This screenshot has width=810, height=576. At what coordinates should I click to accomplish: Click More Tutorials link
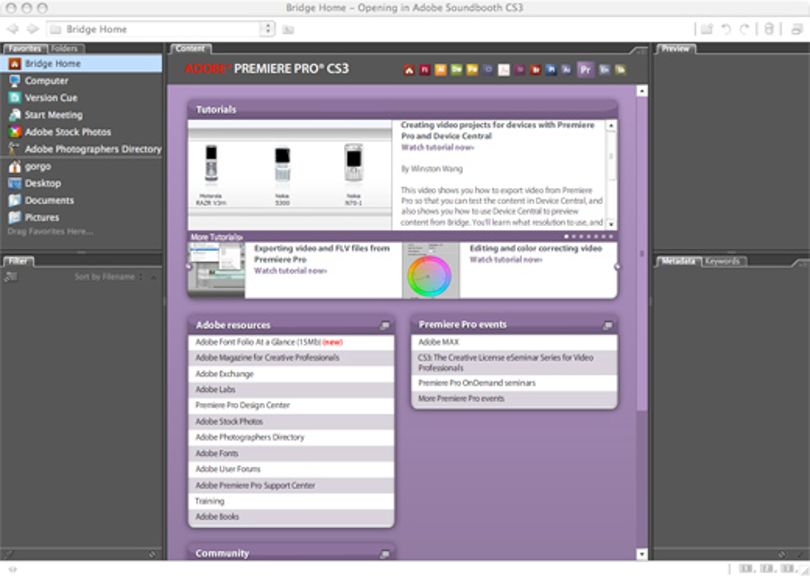216,237
